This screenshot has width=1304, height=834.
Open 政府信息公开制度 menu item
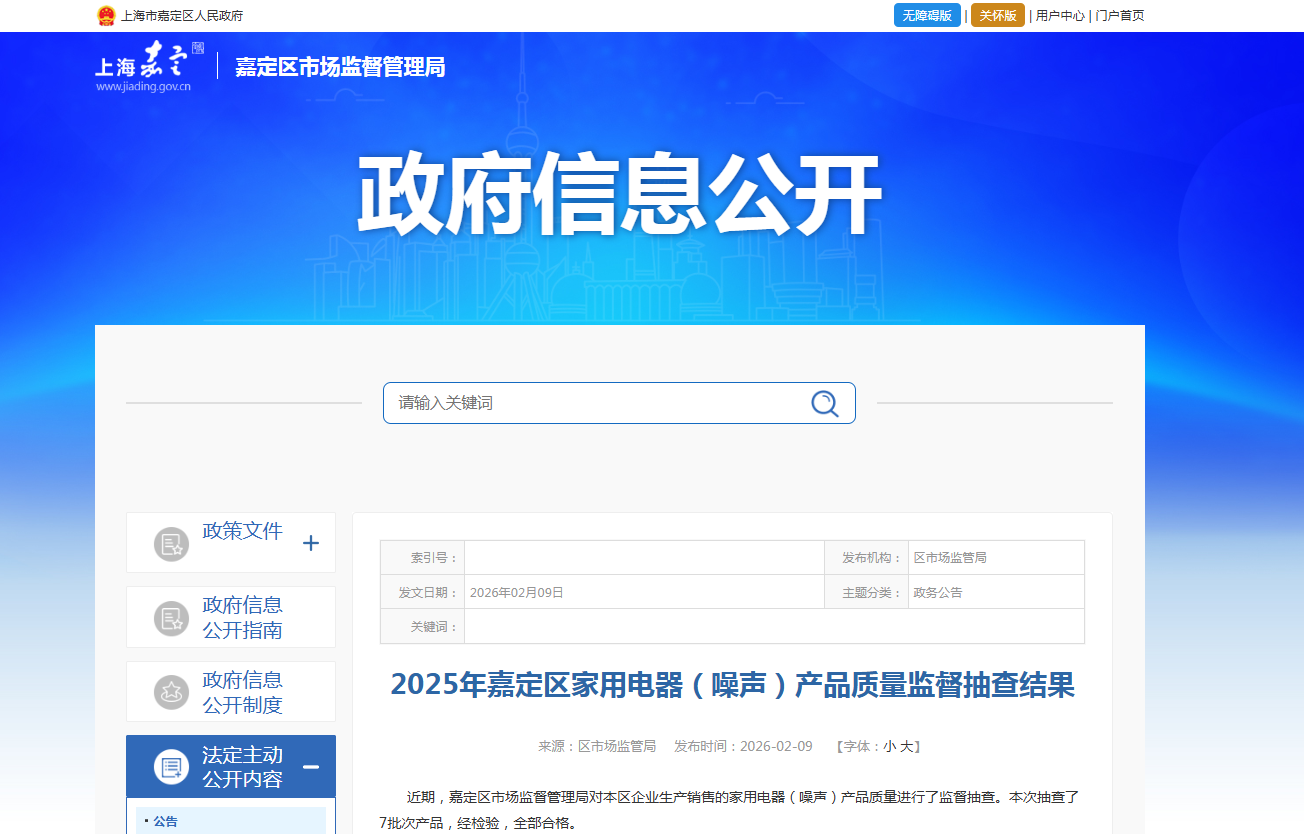242,692
